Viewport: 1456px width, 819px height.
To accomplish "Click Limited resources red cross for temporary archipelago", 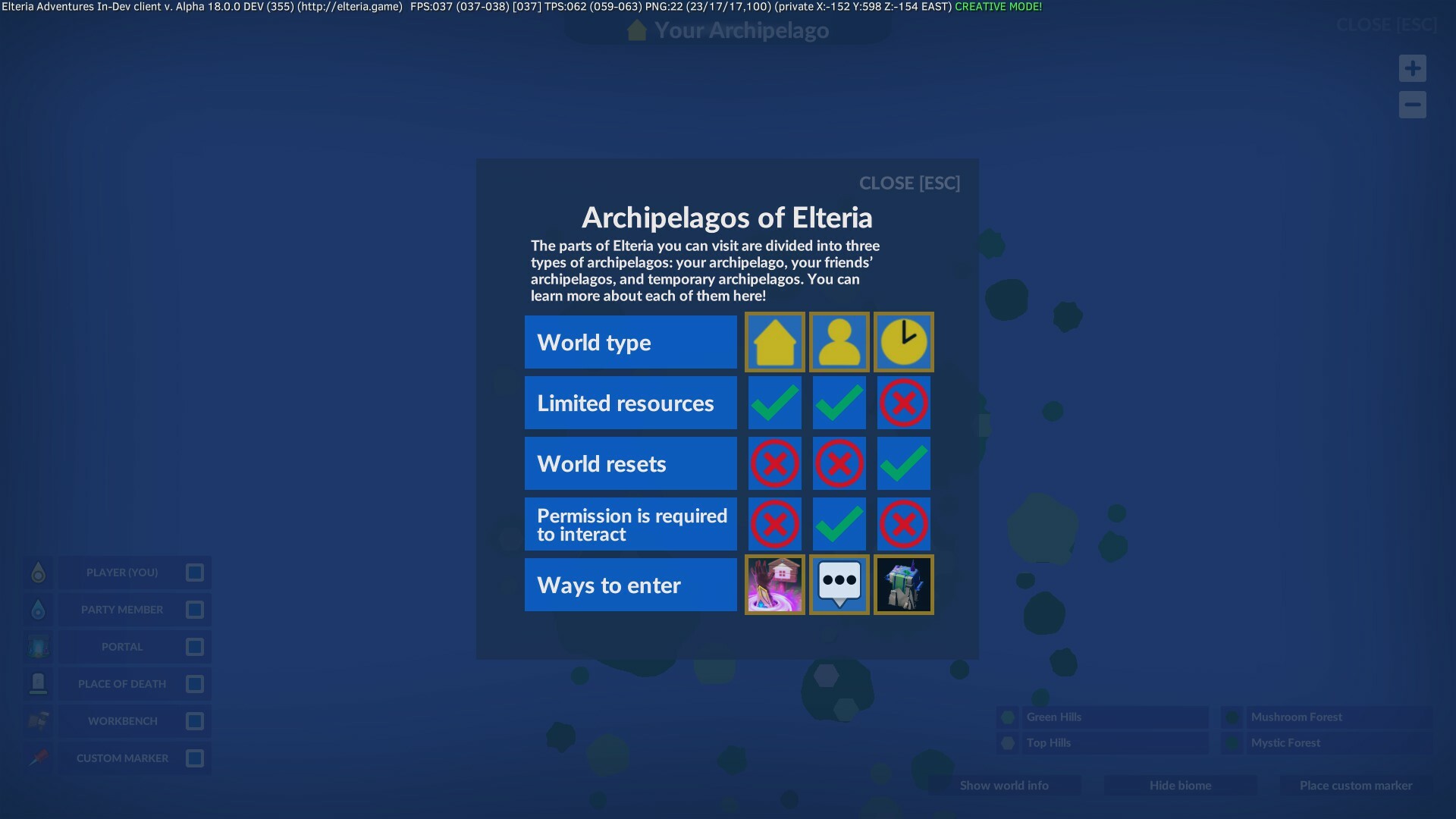I will click(903, 403).
